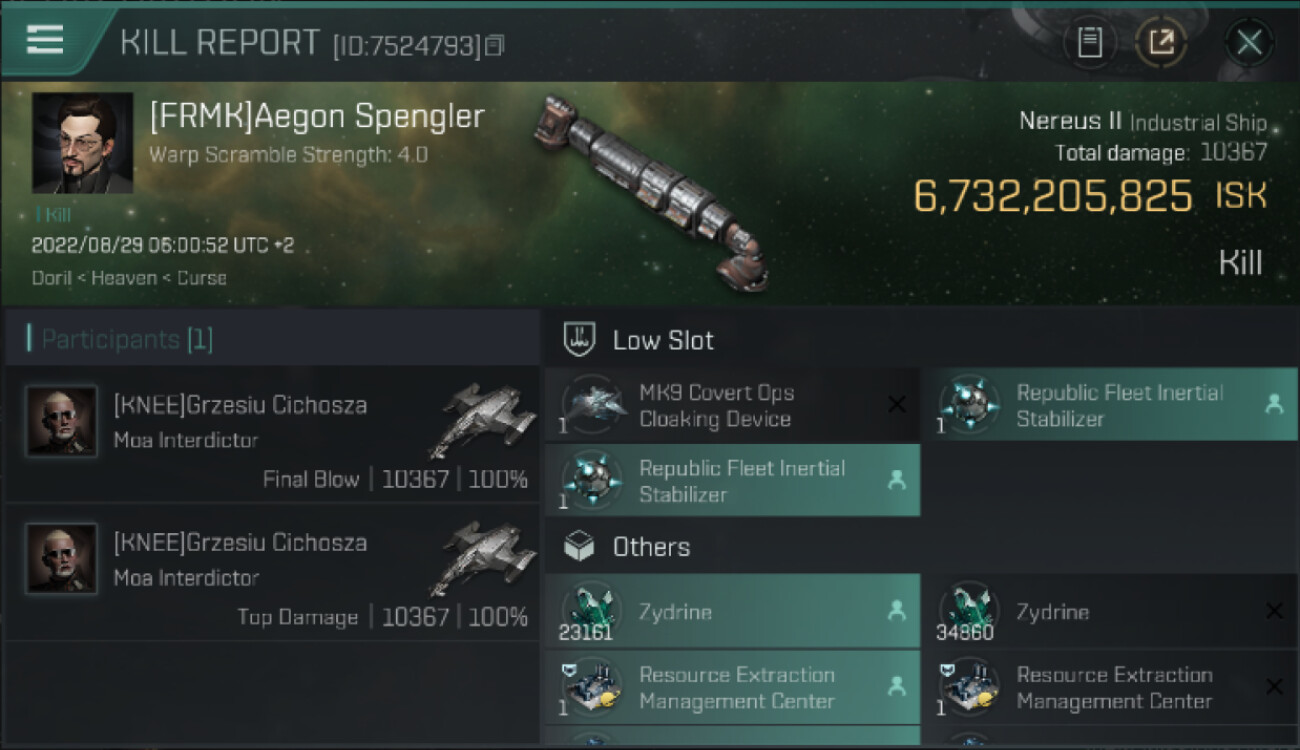The width and height of the screenshot is (1300, 750).
Task: View Aegon Spengler's character portrait
Action: 82,143
